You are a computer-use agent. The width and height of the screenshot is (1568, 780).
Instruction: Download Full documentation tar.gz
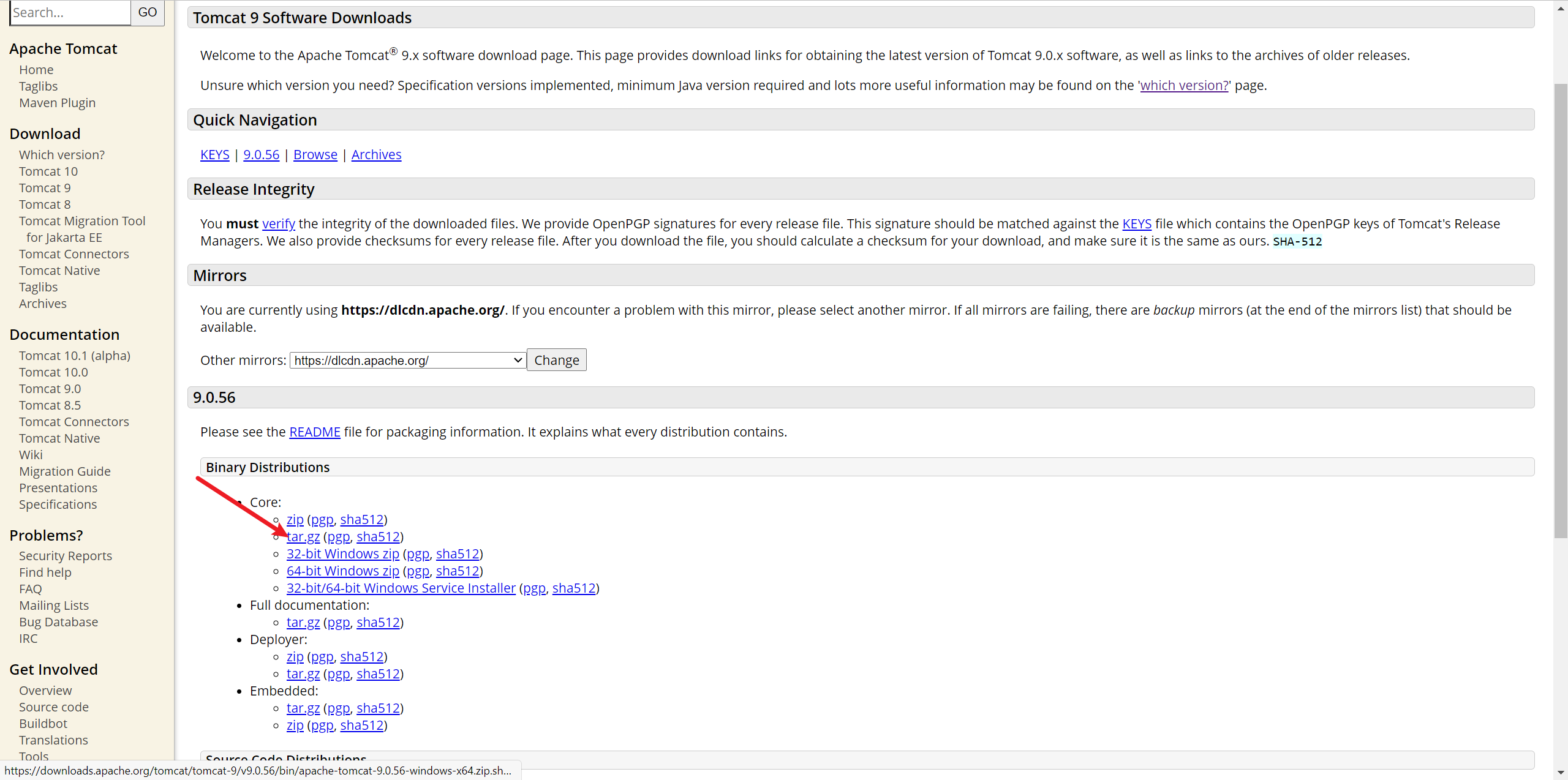(303, 623)
